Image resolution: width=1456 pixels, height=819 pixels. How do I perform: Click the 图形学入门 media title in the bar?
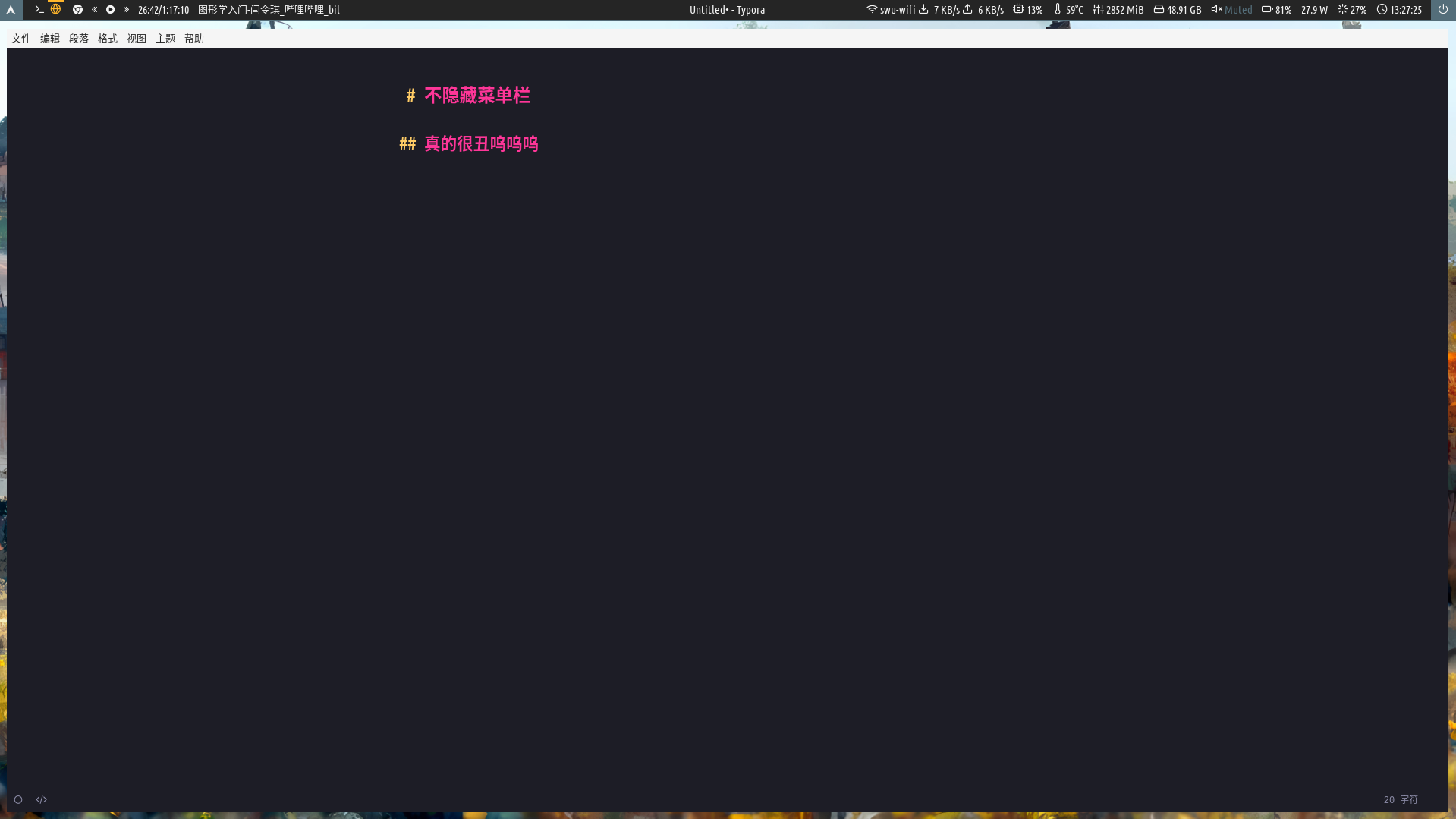coord(268,10)
